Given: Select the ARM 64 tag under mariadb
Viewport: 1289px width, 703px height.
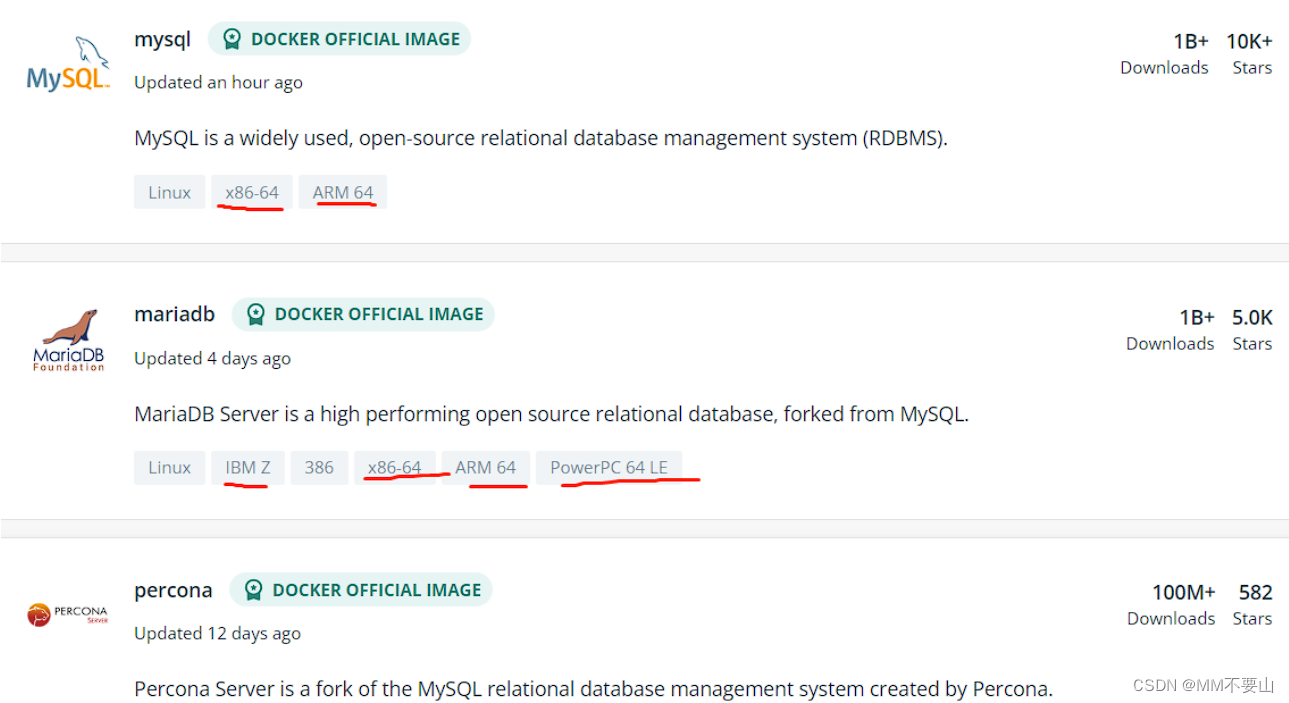Looking at the screenshot, I should point(486,467).
